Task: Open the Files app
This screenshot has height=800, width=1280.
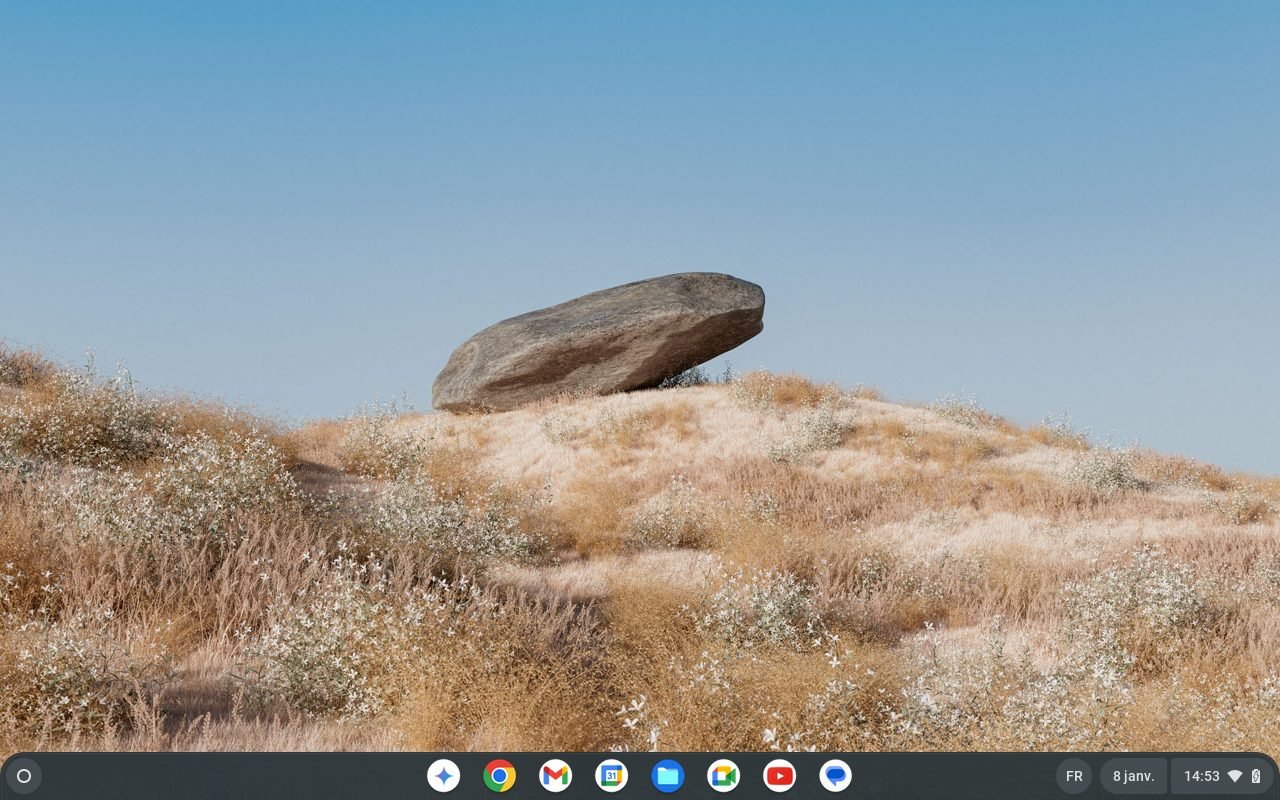Action: [x=668, y=776]
